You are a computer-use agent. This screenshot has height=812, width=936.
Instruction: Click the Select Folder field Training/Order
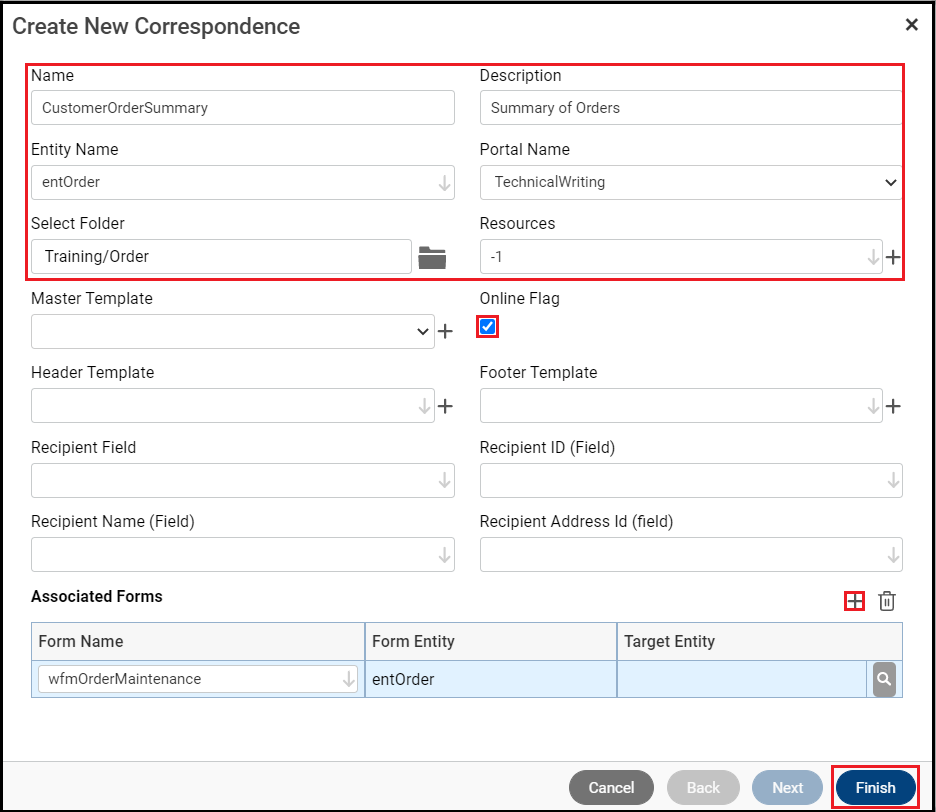click(x=221, y=257)
